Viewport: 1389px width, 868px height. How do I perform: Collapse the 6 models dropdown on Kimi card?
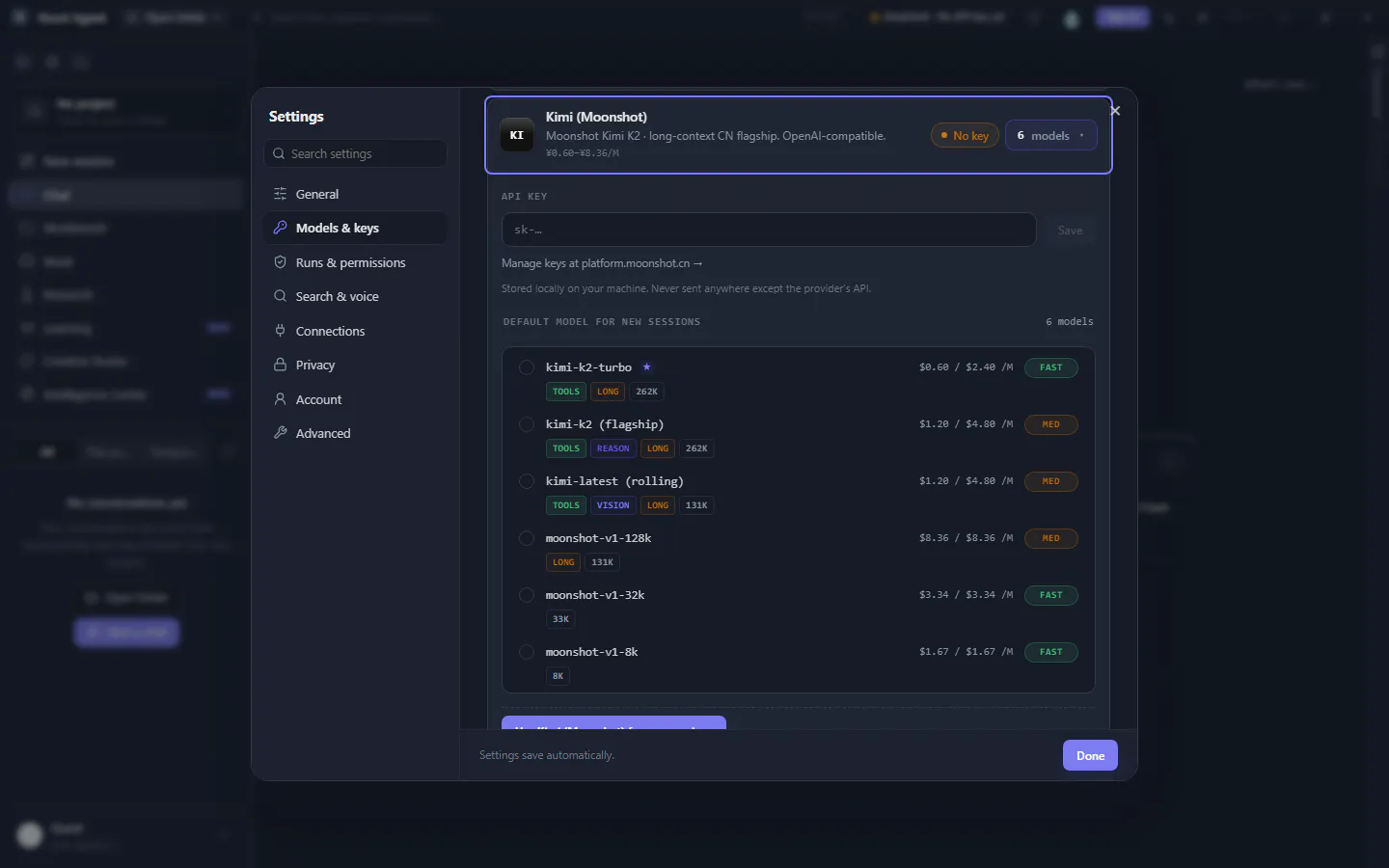click(x=1050, y=136)
